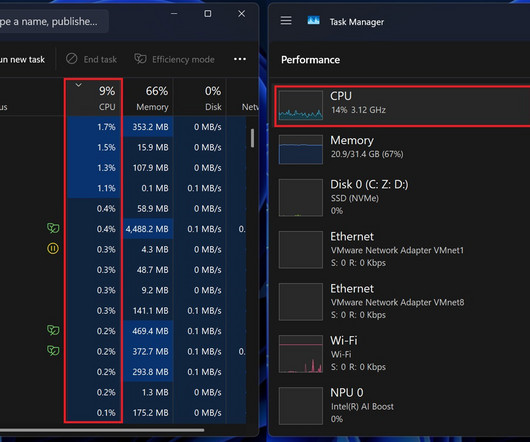Select the 58.9 MB memory cell
530x442 pixels.
[148, 208]
